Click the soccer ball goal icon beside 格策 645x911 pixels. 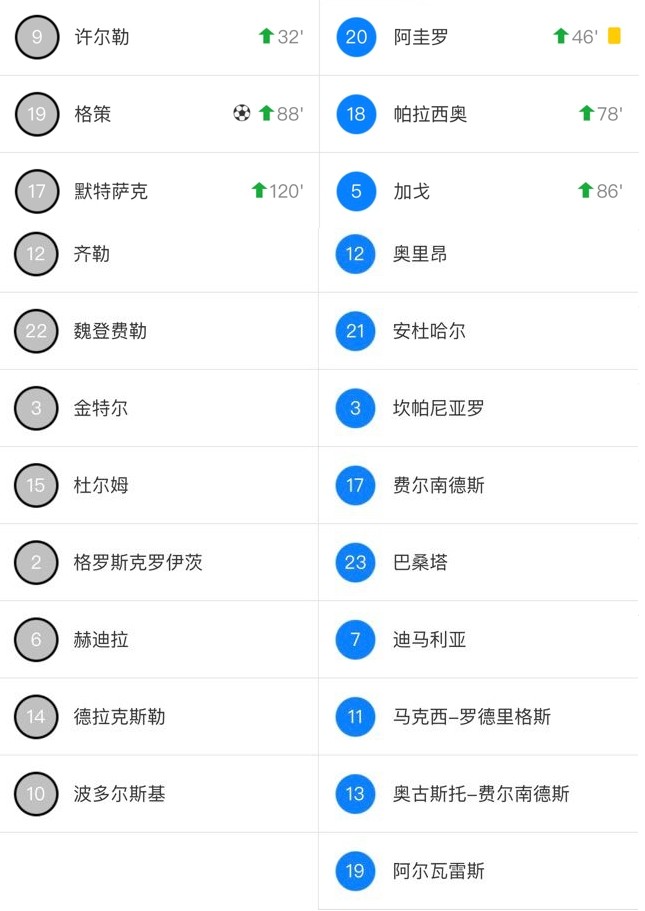pyautogui.click(x=241, y=114)
